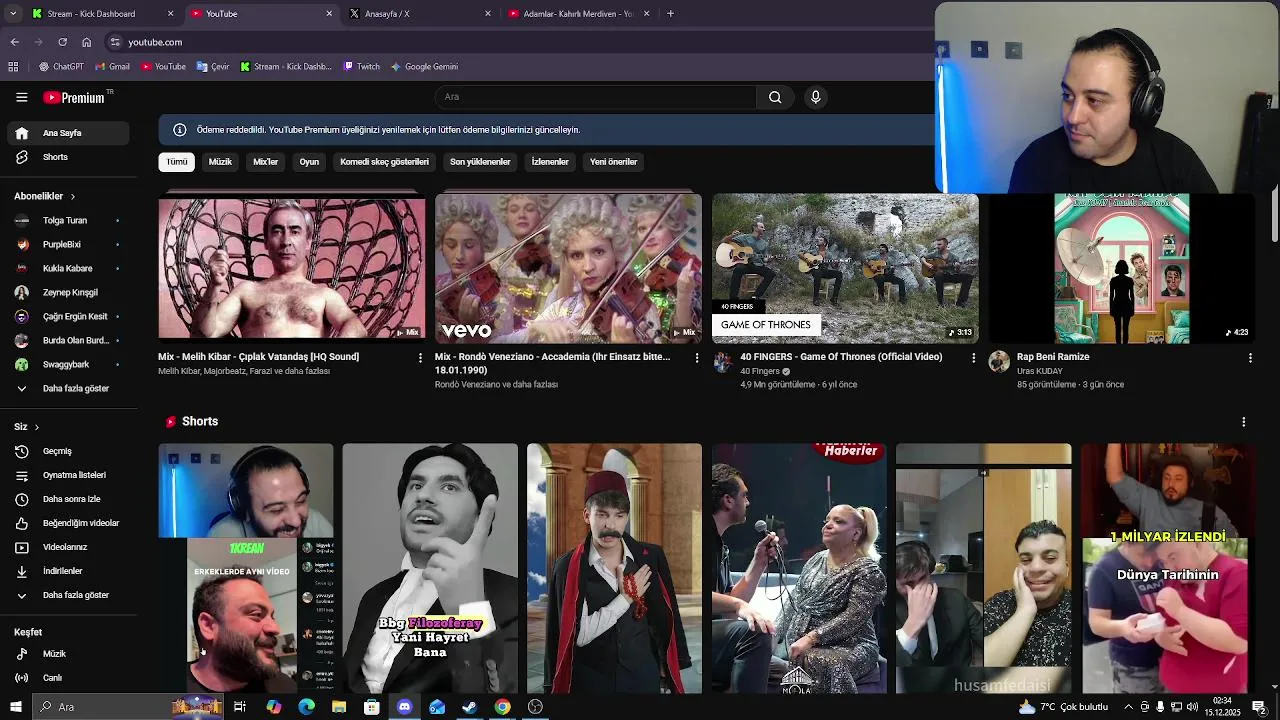The height and width of the screenshot is (720, 1280).
Task: Select Son yüklenenler filter chip
Action: click(480, 162)
